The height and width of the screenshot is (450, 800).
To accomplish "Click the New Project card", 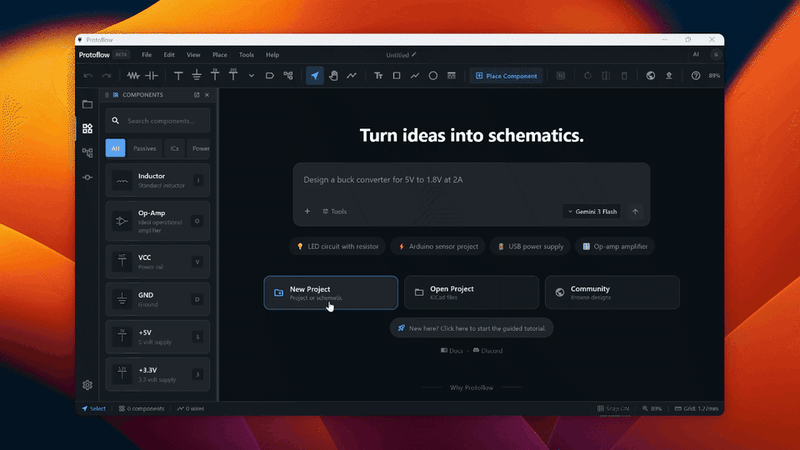I will click(x=331, y=293).
